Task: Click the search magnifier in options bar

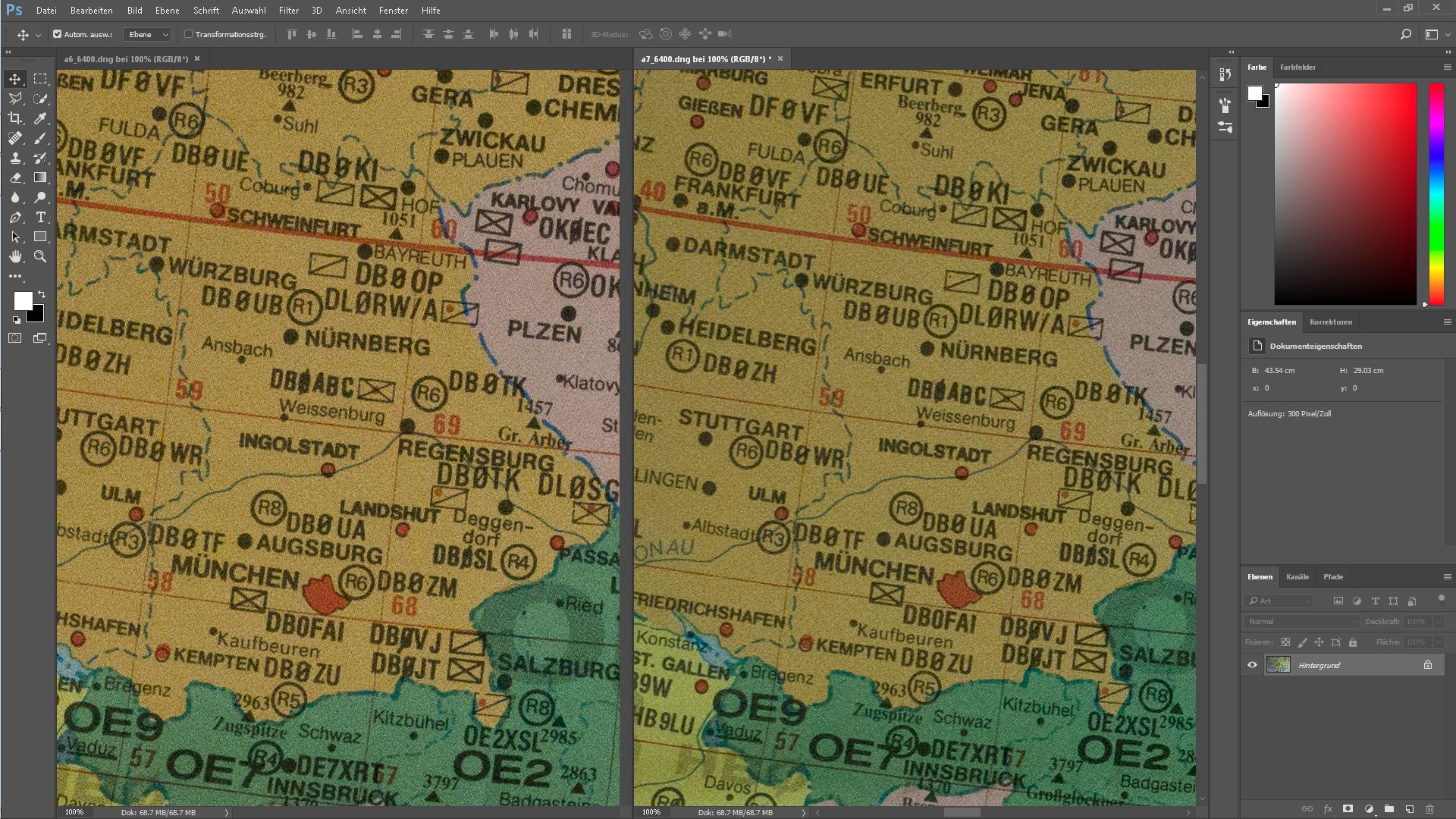Action: click(1405, 34)
